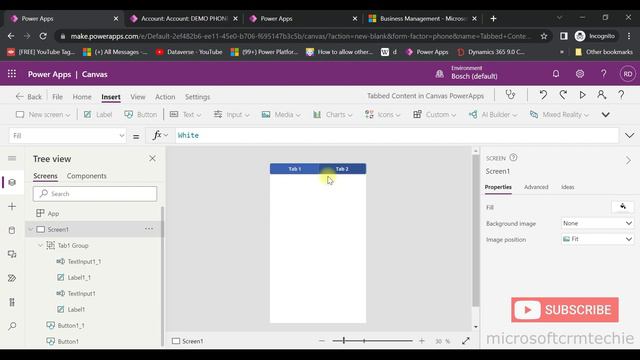The height and width of the screenshot is (360, 640).
Task: Open Tree view layers icon in left rail
Action: (12, 182)
